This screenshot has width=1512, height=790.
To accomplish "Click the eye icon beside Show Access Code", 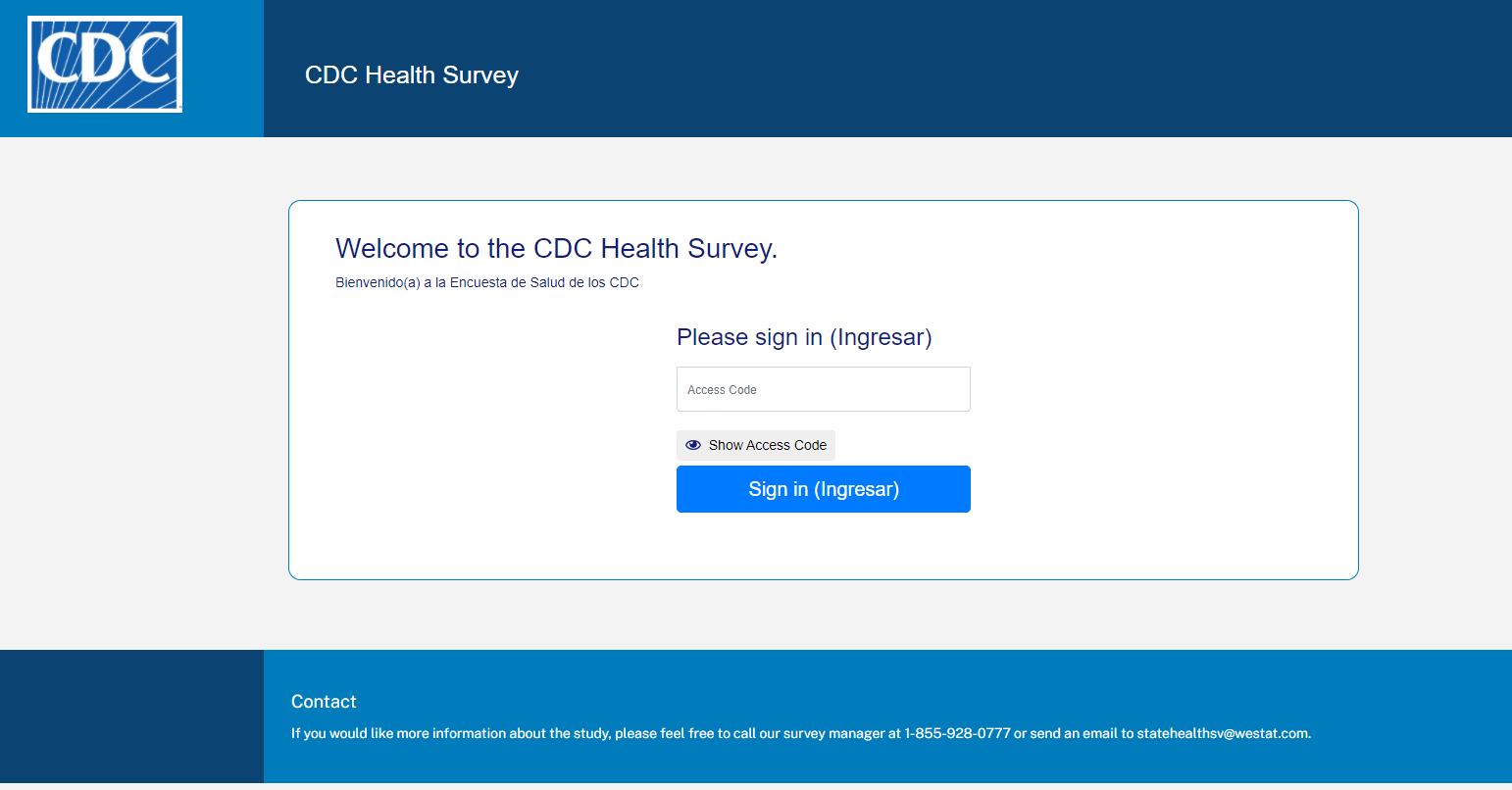I will (693, 445).
